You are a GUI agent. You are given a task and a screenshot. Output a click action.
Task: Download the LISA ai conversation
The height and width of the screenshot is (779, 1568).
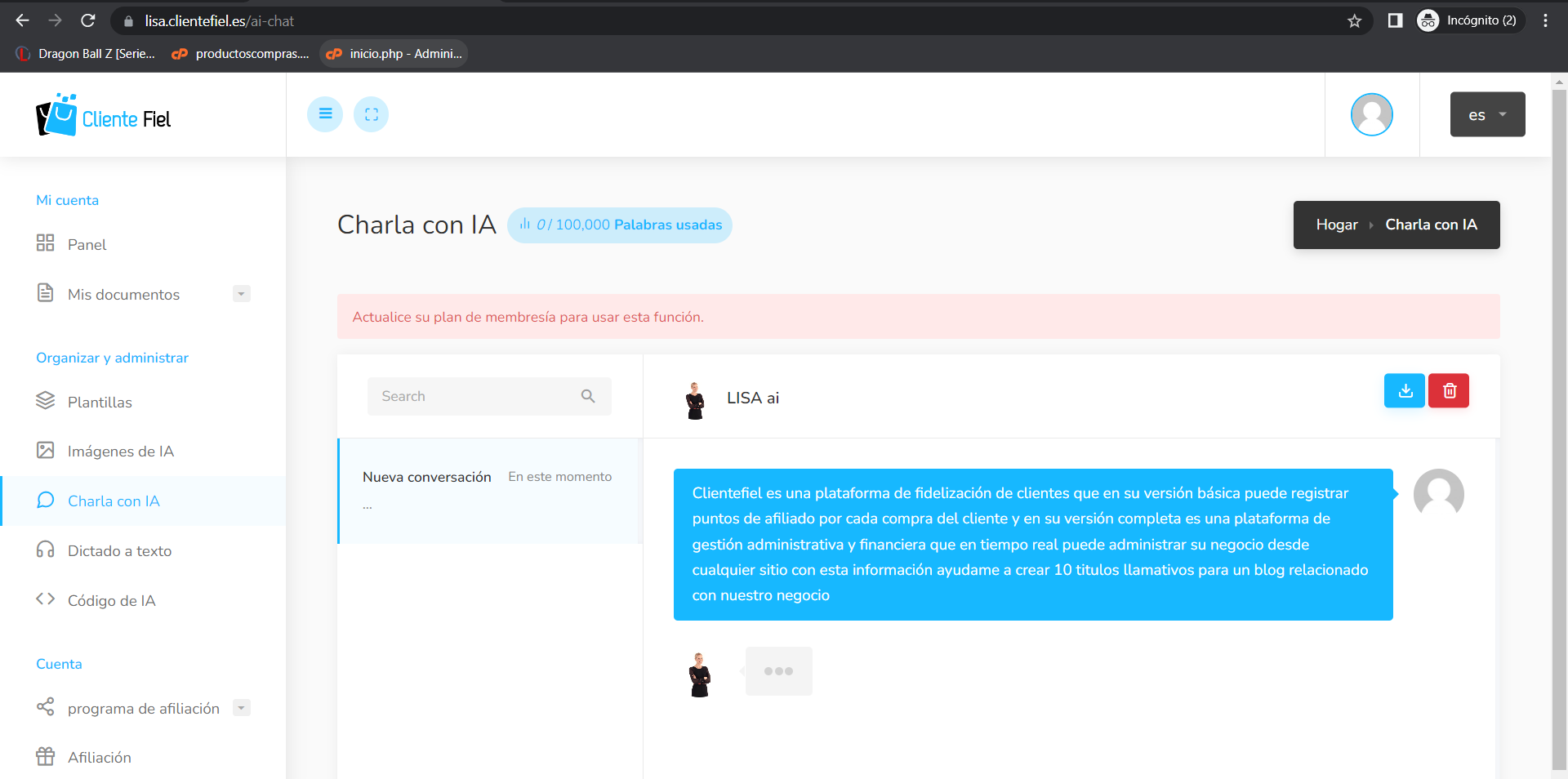coord(1405,391)
